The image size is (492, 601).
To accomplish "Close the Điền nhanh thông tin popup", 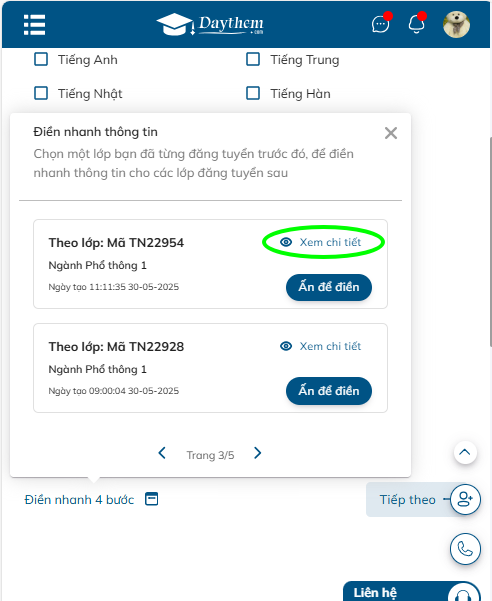I will pyautogui.click(x=391, y=133).
